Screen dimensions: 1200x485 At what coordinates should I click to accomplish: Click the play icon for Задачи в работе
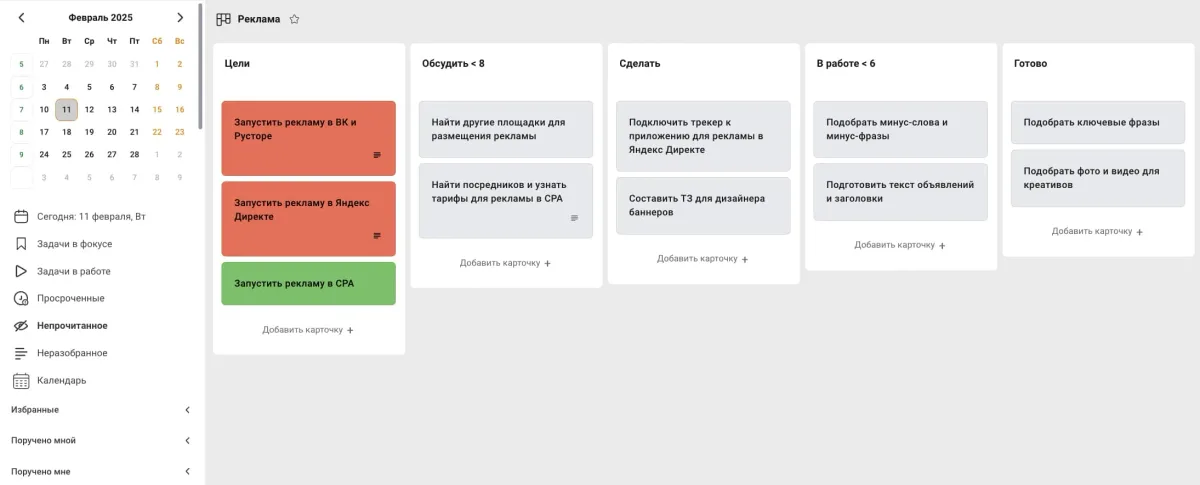(x=20, y=271)
